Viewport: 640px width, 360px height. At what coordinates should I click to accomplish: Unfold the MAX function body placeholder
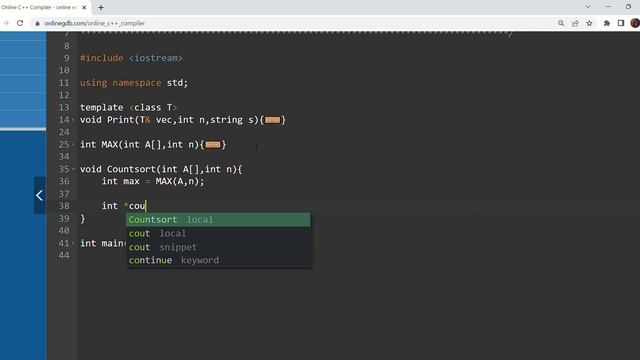[213, 144]
